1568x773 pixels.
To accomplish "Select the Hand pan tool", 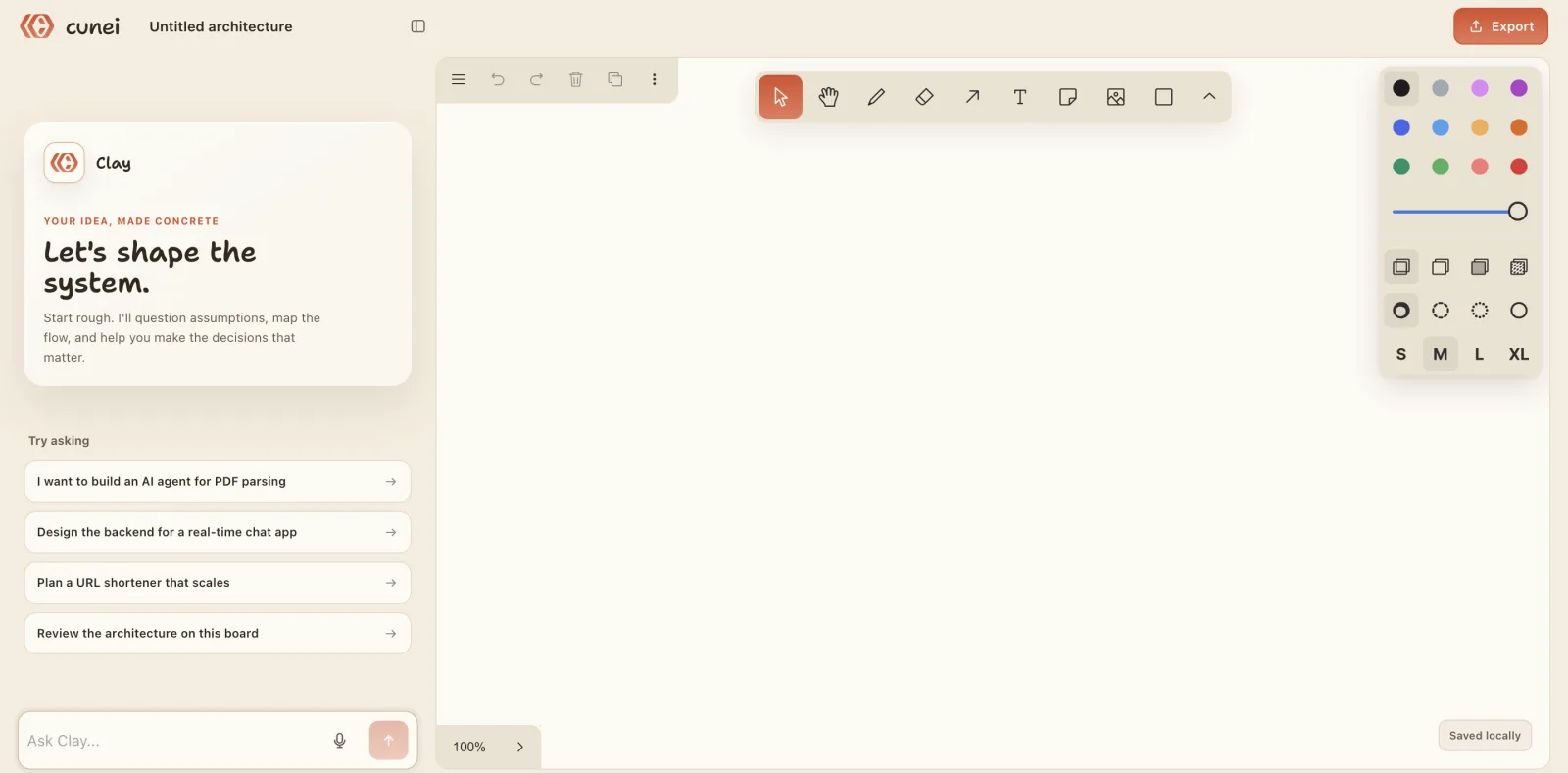I will click(x=828, y=97).
